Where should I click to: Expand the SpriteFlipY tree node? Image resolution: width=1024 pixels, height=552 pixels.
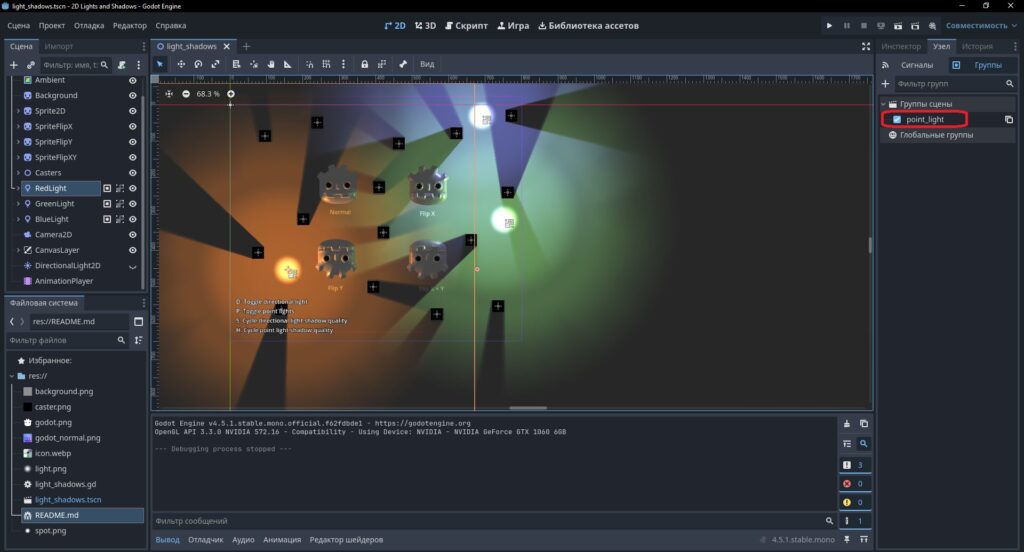click(18, 142)
